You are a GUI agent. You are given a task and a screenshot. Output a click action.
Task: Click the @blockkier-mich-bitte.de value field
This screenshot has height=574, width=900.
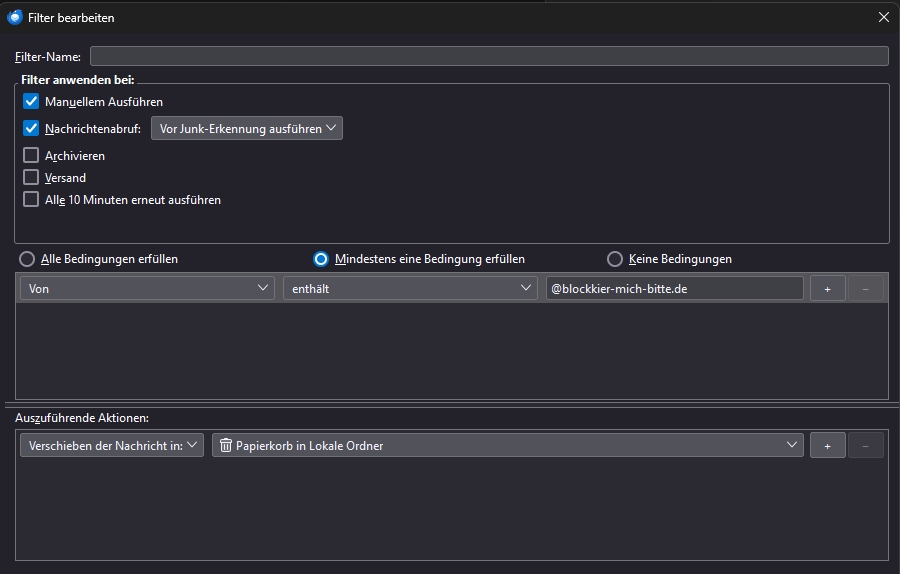[674, 288]
